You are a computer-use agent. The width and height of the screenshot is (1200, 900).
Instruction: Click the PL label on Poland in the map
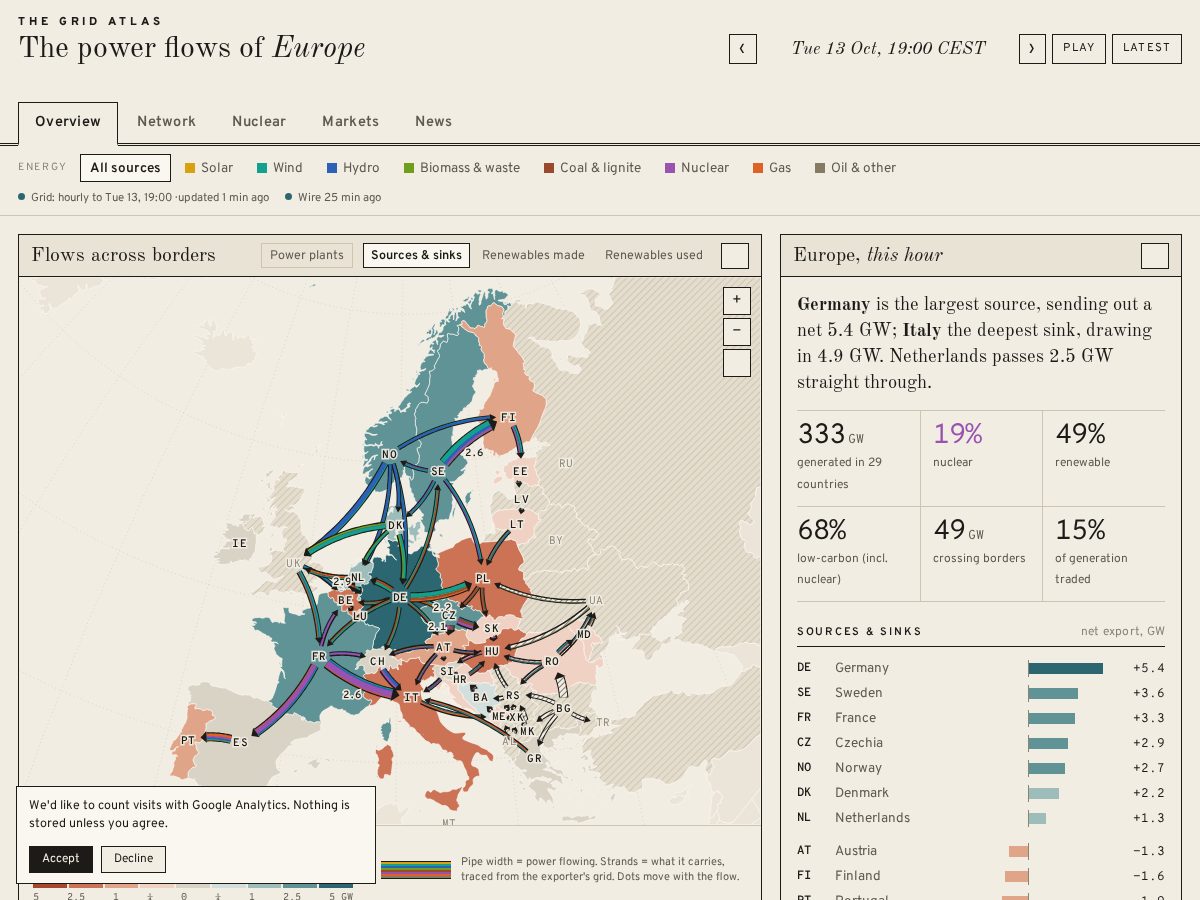483,579
